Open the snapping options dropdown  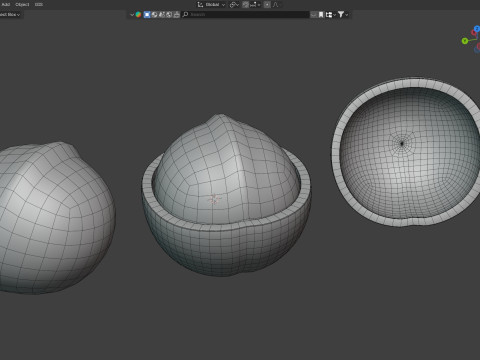[x=255, y=5]
